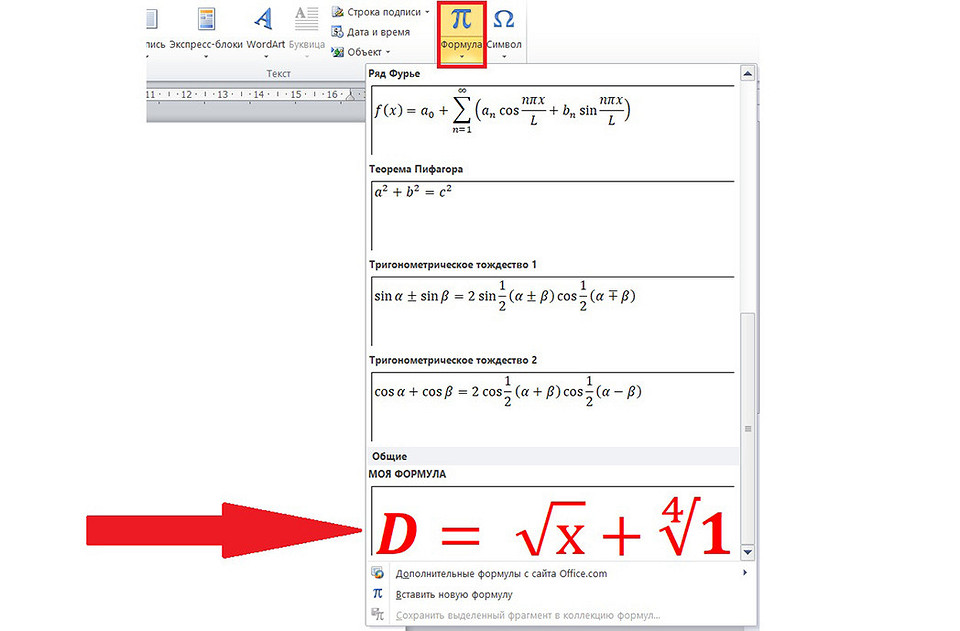This screenshot has width=960, height=631.
Task: Expand the Объект dropdown arrow
Action: coord(388,52)
